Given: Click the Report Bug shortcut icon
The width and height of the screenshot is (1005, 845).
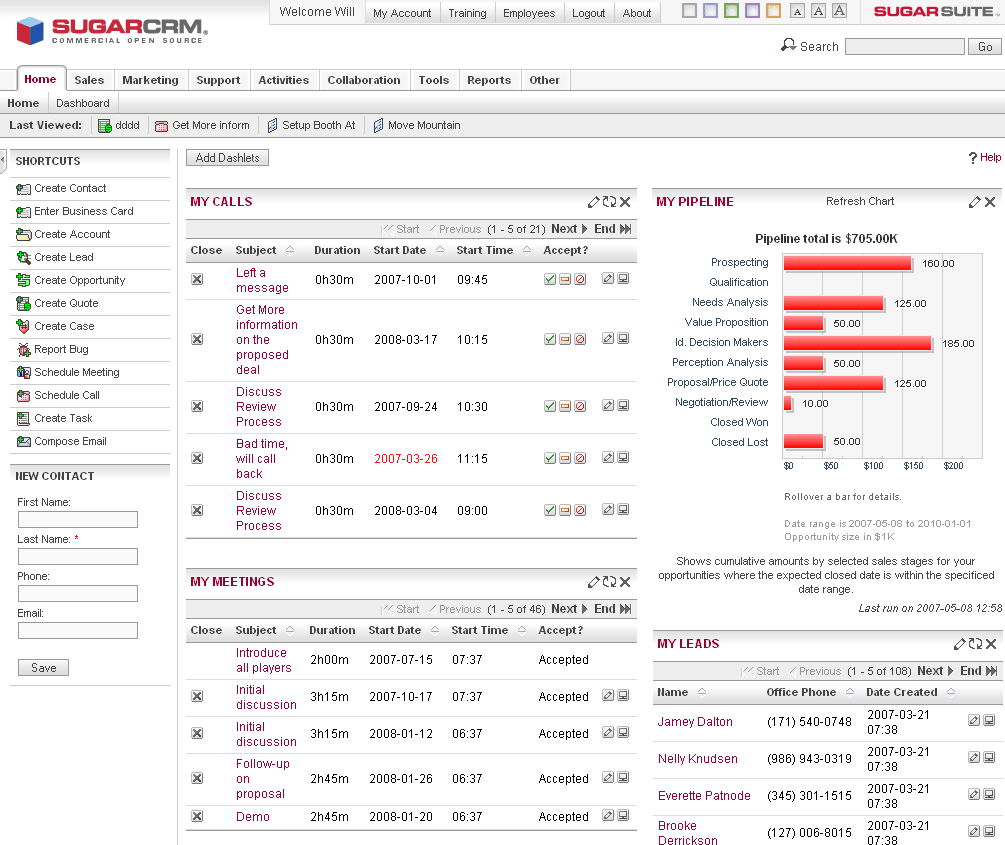Looking at the screenshot, I should coord(24,350).
